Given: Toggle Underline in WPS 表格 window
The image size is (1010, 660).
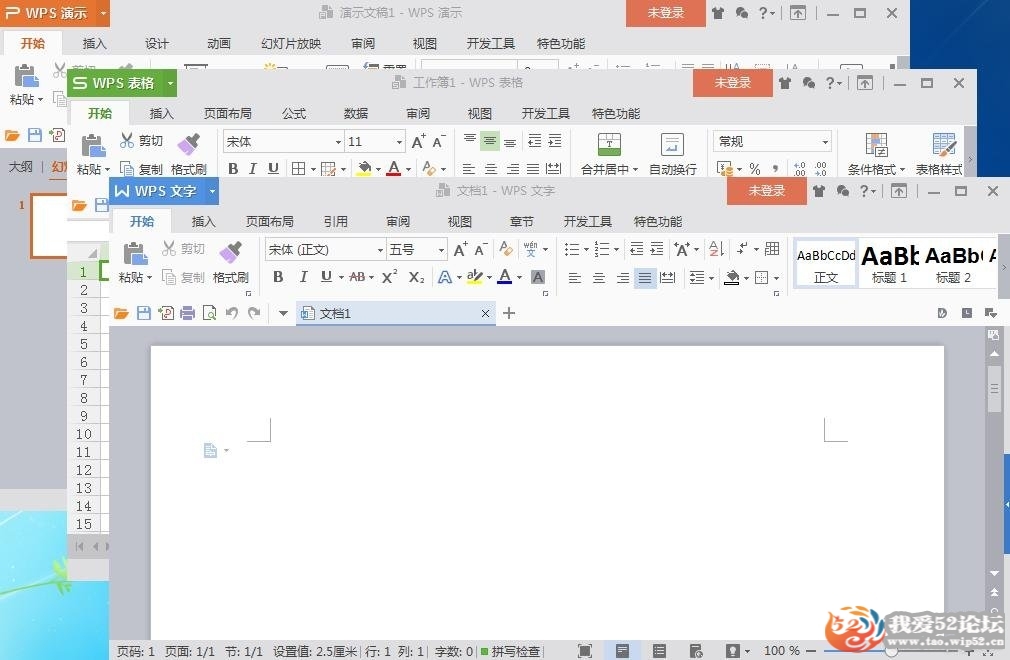Looking at the screenshot, I should tap(273, 169).
